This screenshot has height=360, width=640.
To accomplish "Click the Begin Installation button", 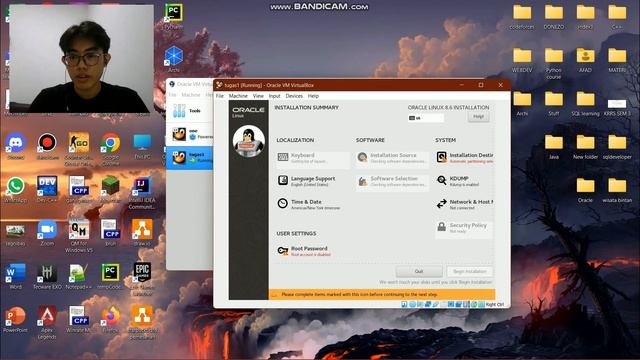I will [x=470, y=271].
